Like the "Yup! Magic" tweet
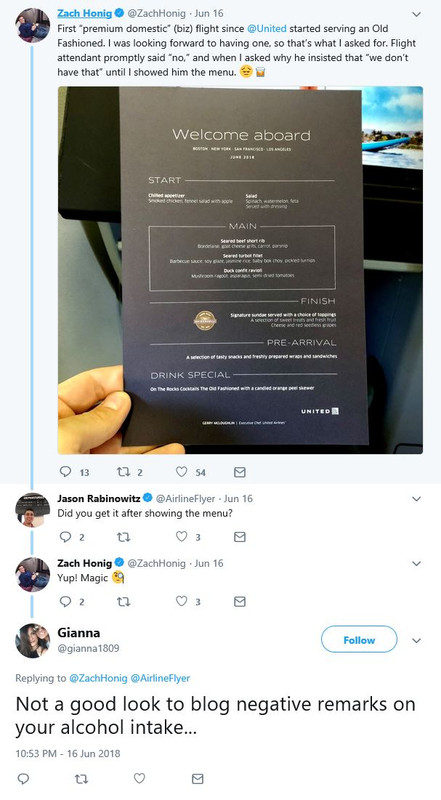 pyautogui.click(x=181, y=601)
